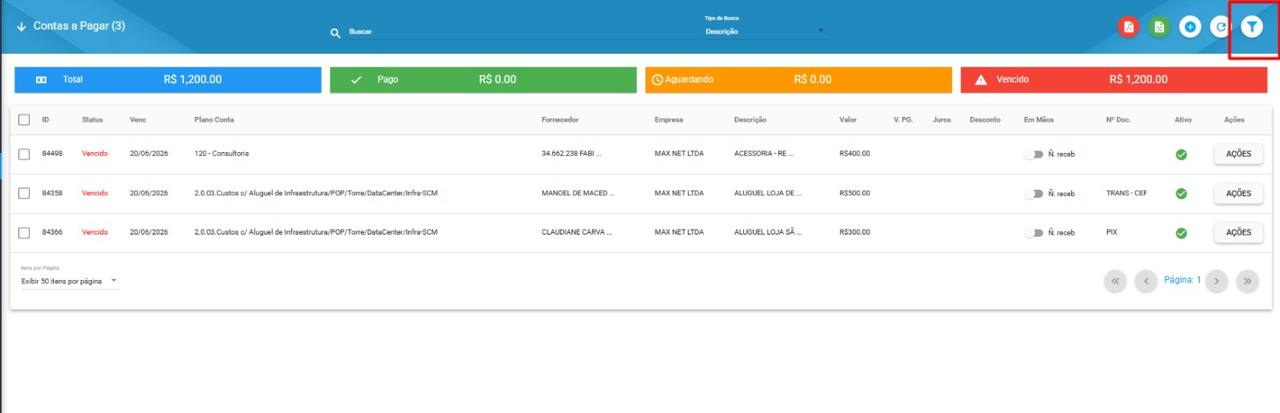Image resolution: width=1280 pixels, height=413 pixels.
Task: Click 34.662.238 FABI fornecedor cell
Action: (572, 154)
